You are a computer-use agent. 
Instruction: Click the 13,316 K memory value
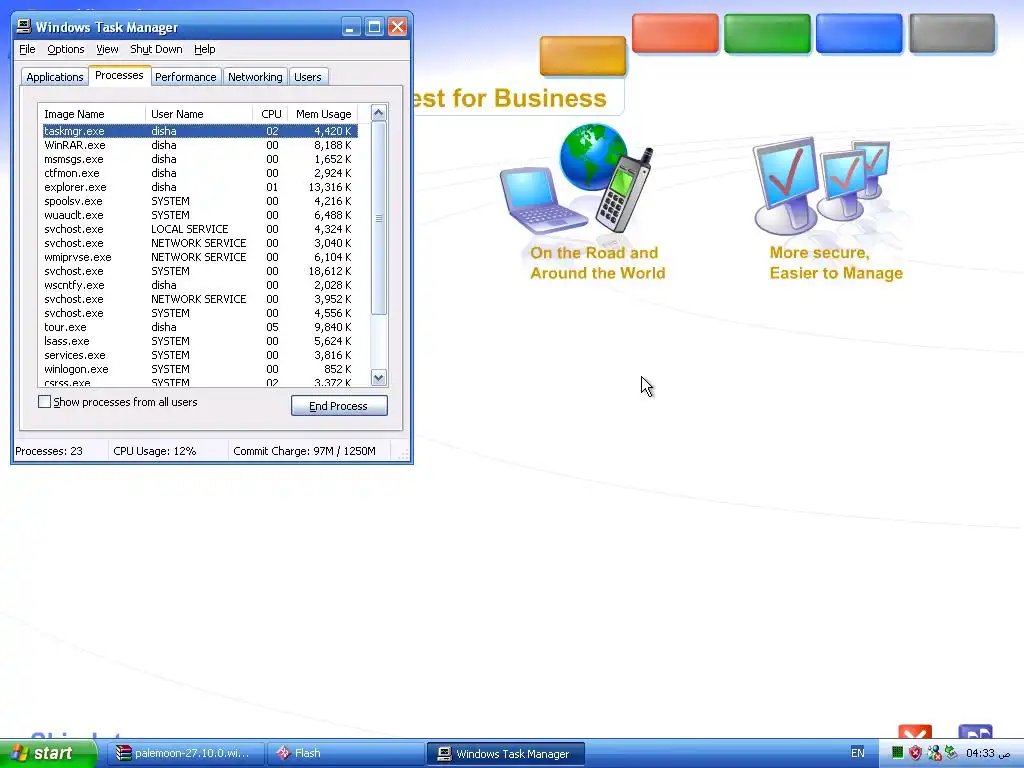pos(330,187)
